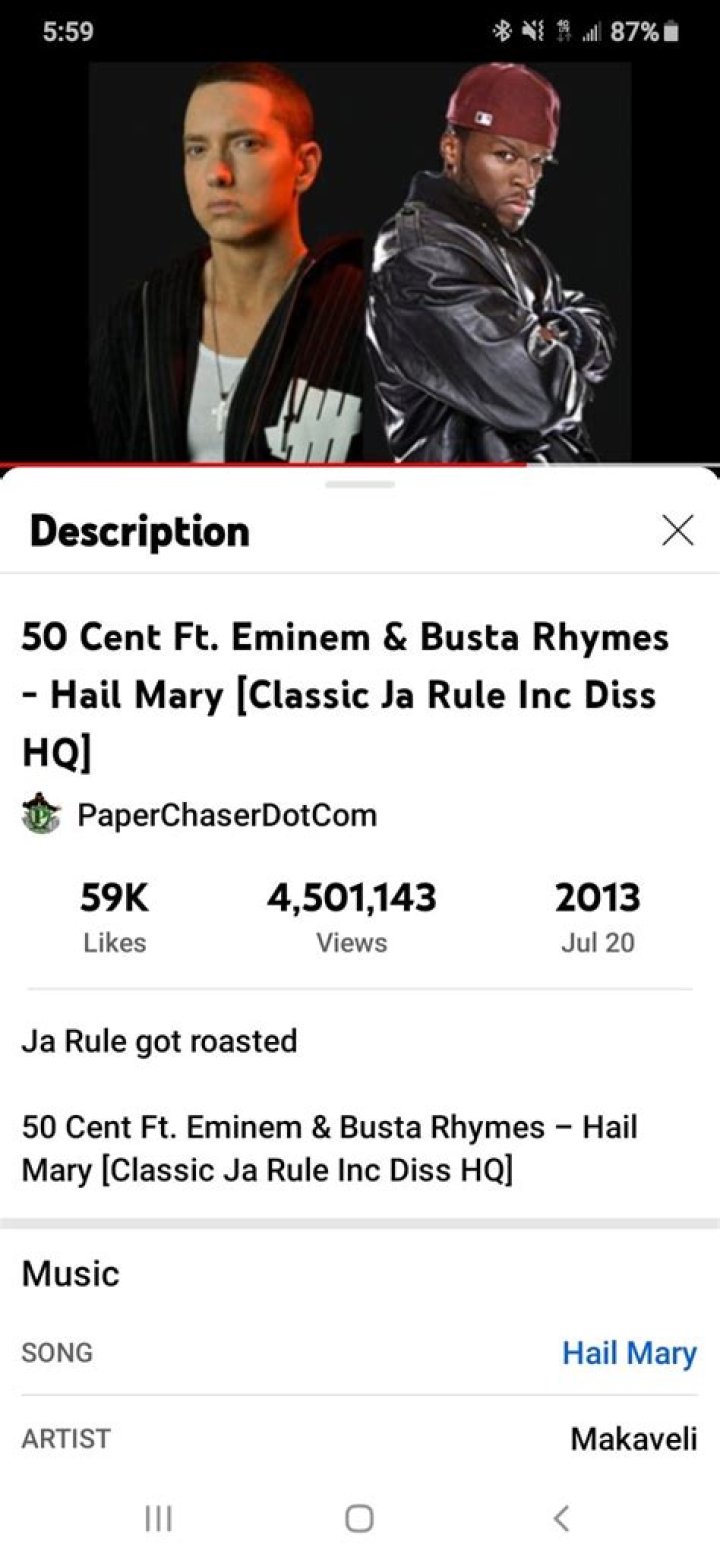Open the Hail Mary song link
This screenshot has width=720, height=1560.
[629, 1352]
